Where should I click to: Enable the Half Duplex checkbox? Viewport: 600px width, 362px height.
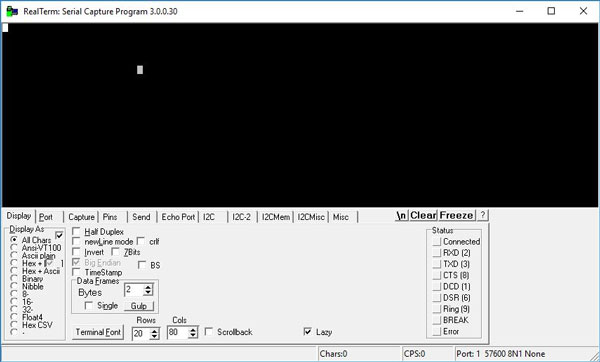[x=77, y=232]
